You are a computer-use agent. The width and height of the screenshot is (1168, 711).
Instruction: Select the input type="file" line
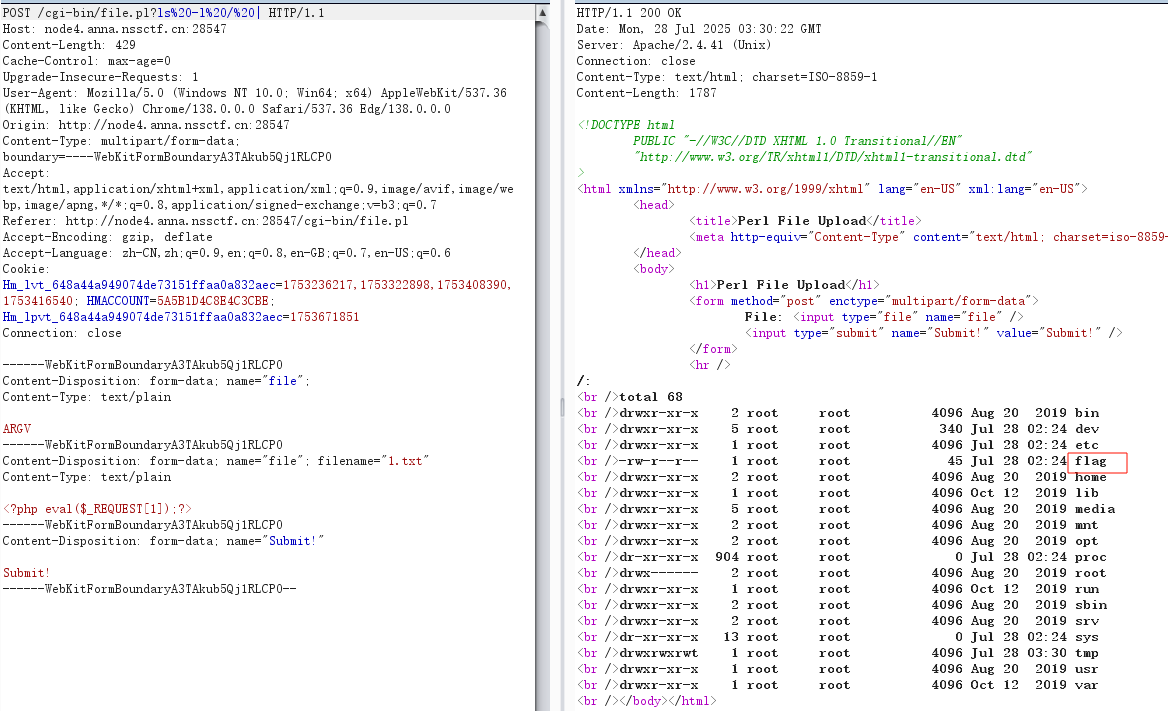884,317
